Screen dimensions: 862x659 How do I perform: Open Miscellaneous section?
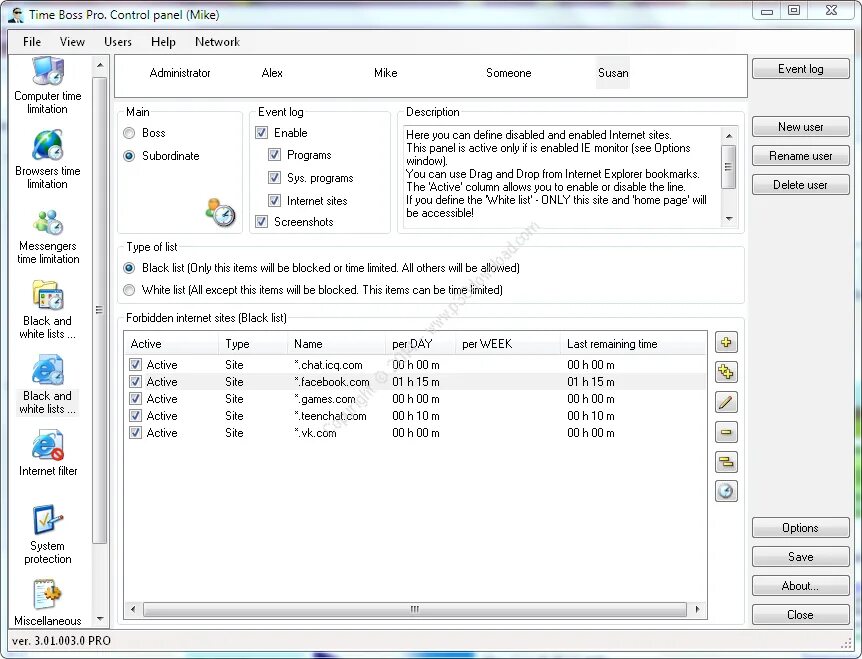pos(47,602)
